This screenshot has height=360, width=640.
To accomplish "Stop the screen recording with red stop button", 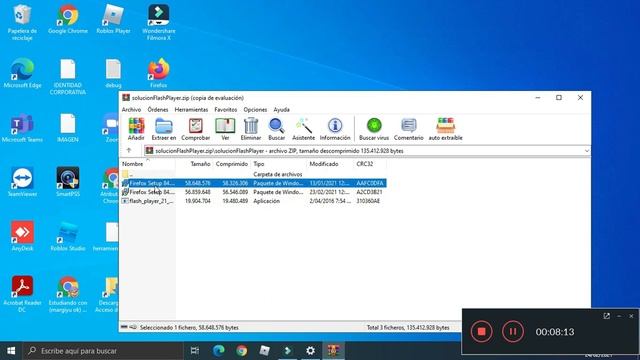I will [x=481, y=331].
